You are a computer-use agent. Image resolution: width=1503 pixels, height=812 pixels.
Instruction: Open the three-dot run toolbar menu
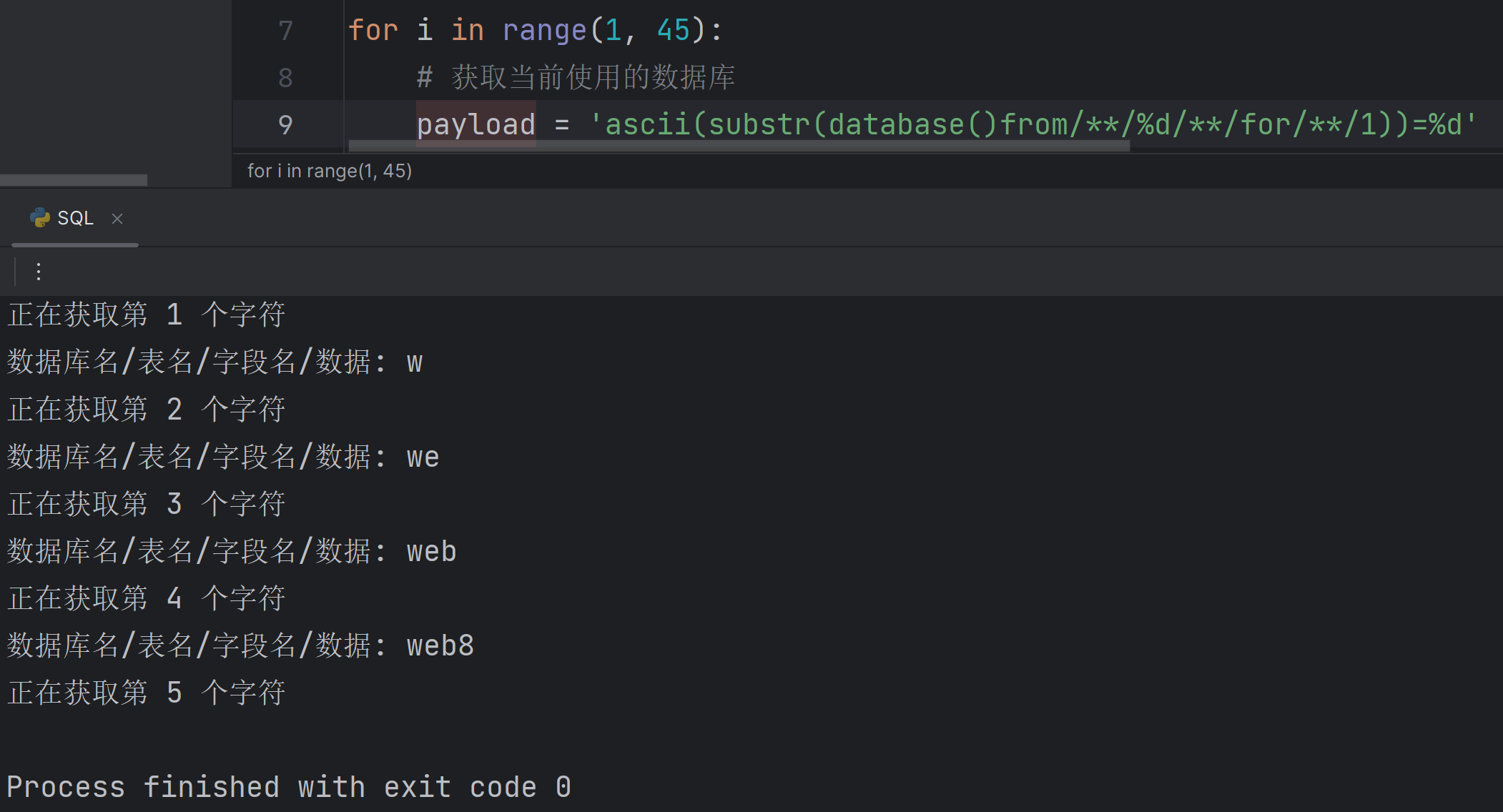(39, 272)
